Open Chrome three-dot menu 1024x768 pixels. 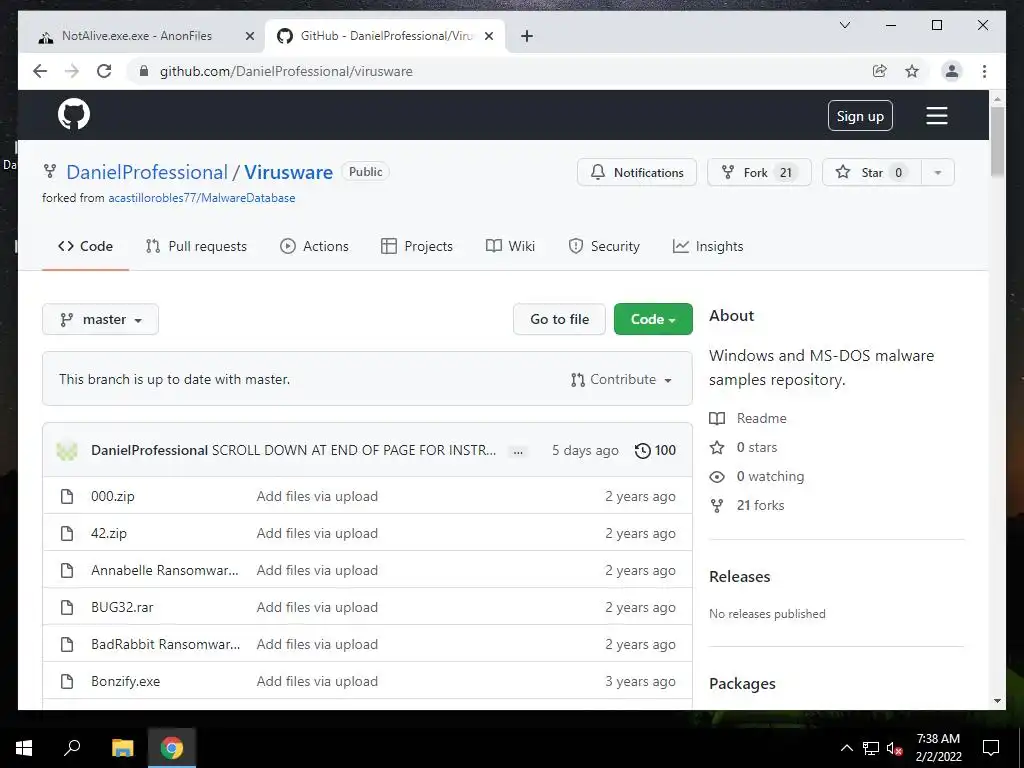pos(984,71)
